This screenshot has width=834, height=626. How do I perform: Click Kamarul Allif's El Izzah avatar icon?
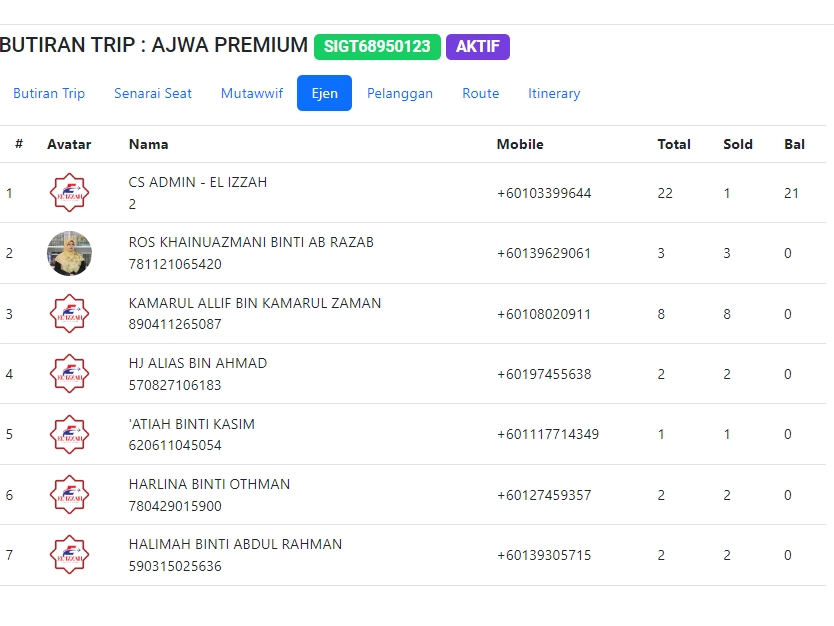point(69,314)
